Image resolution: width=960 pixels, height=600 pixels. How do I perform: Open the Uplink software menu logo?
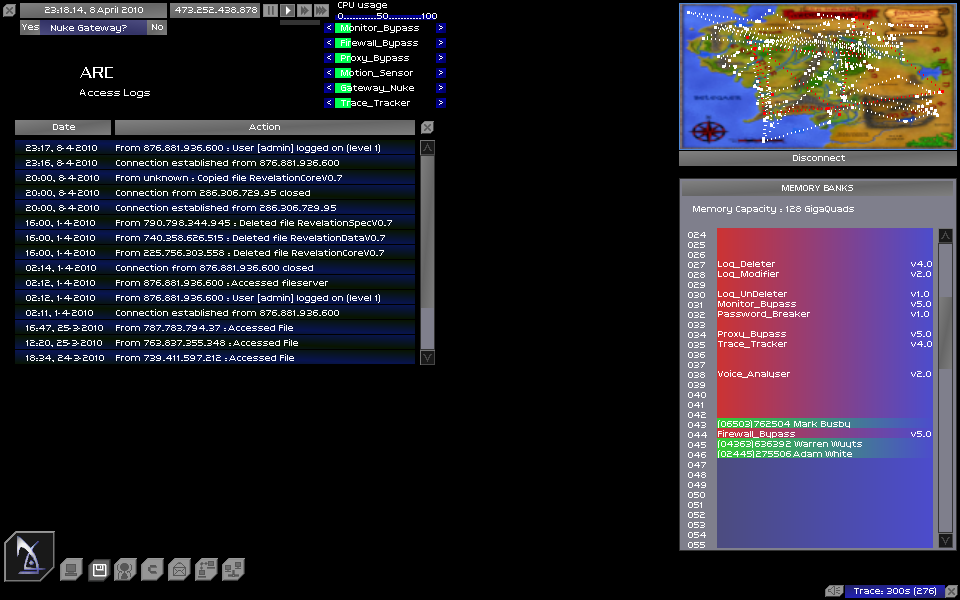click(x=28, y=556)
